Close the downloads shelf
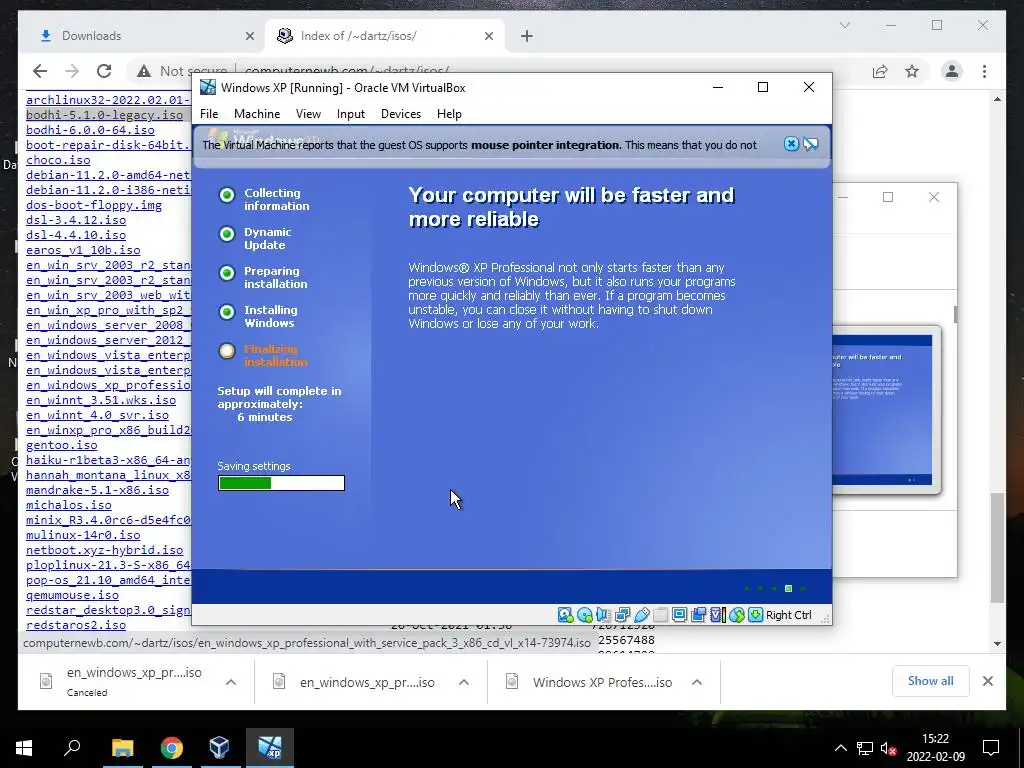This screenshot has height=768, width=1024. tap(988, 681)
